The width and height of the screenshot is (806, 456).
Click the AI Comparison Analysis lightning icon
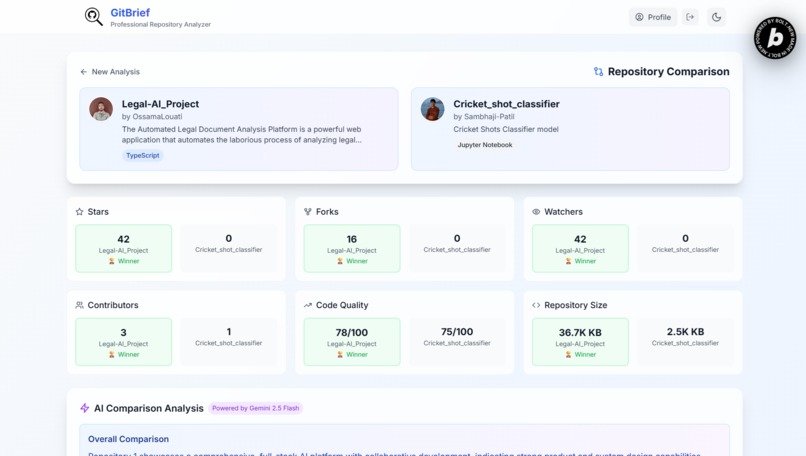84,408
